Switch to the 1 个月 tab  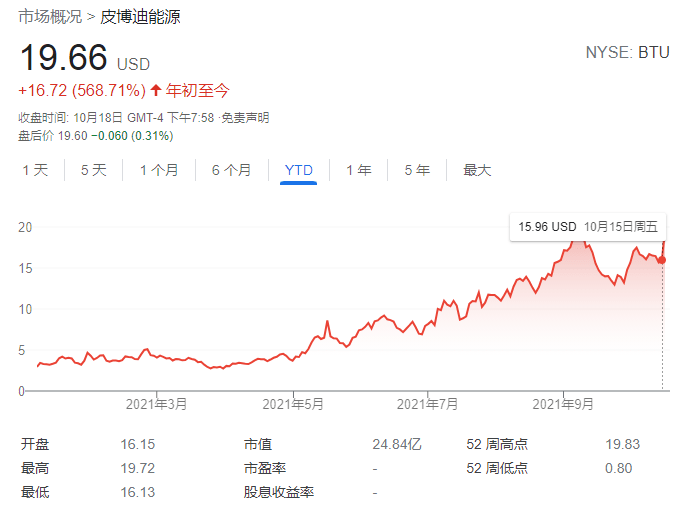coord(159,170)
